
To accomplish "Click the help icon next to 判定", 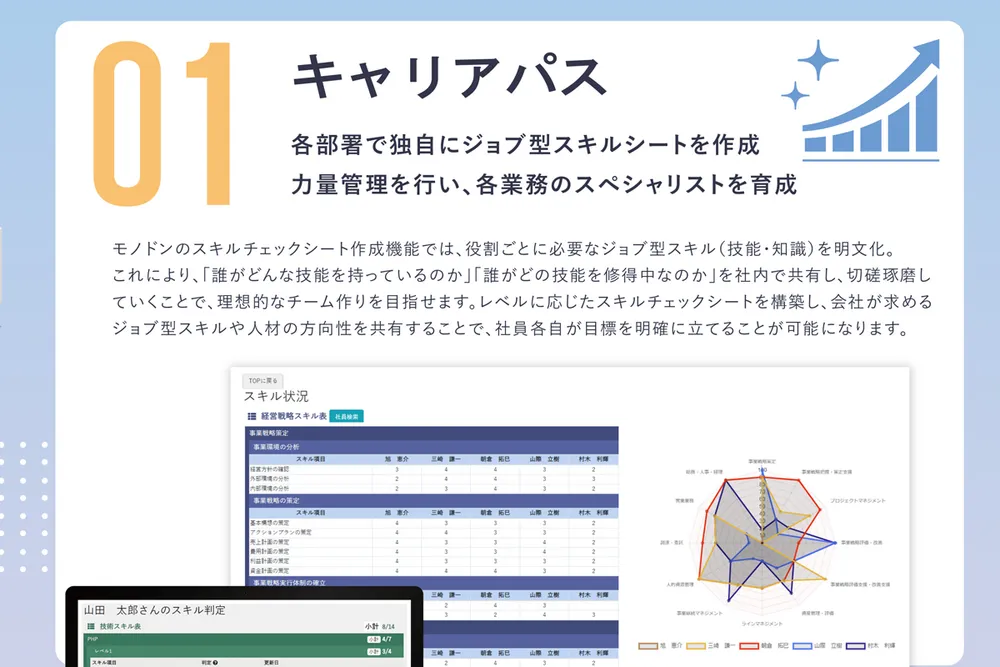I will pos(217,662).
